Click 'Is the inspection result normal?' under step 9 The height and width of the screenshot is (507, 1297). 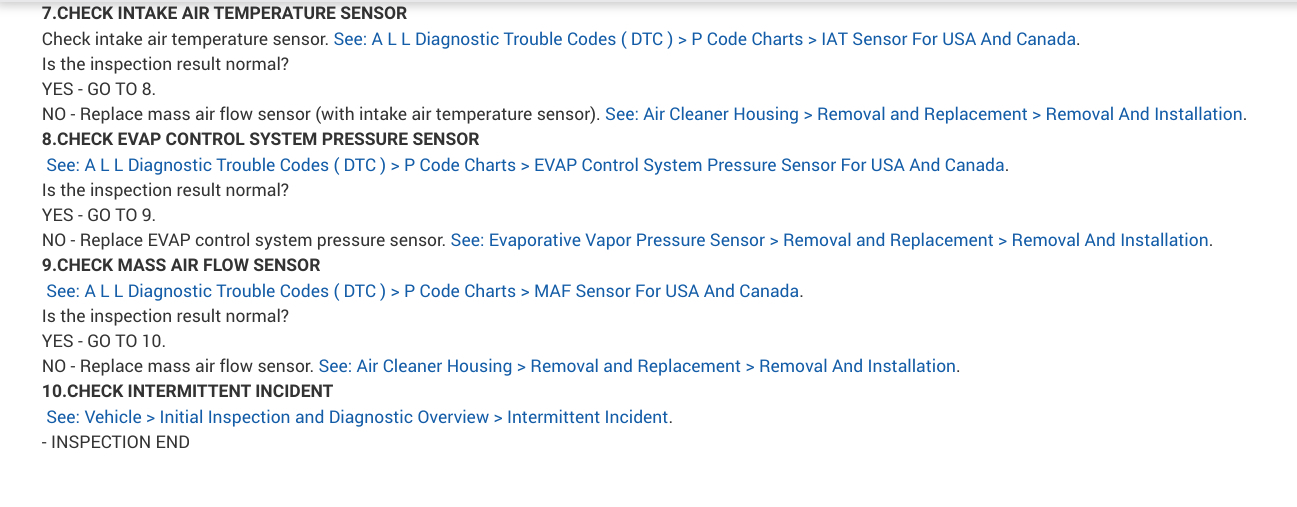click(x=165, y=316)
